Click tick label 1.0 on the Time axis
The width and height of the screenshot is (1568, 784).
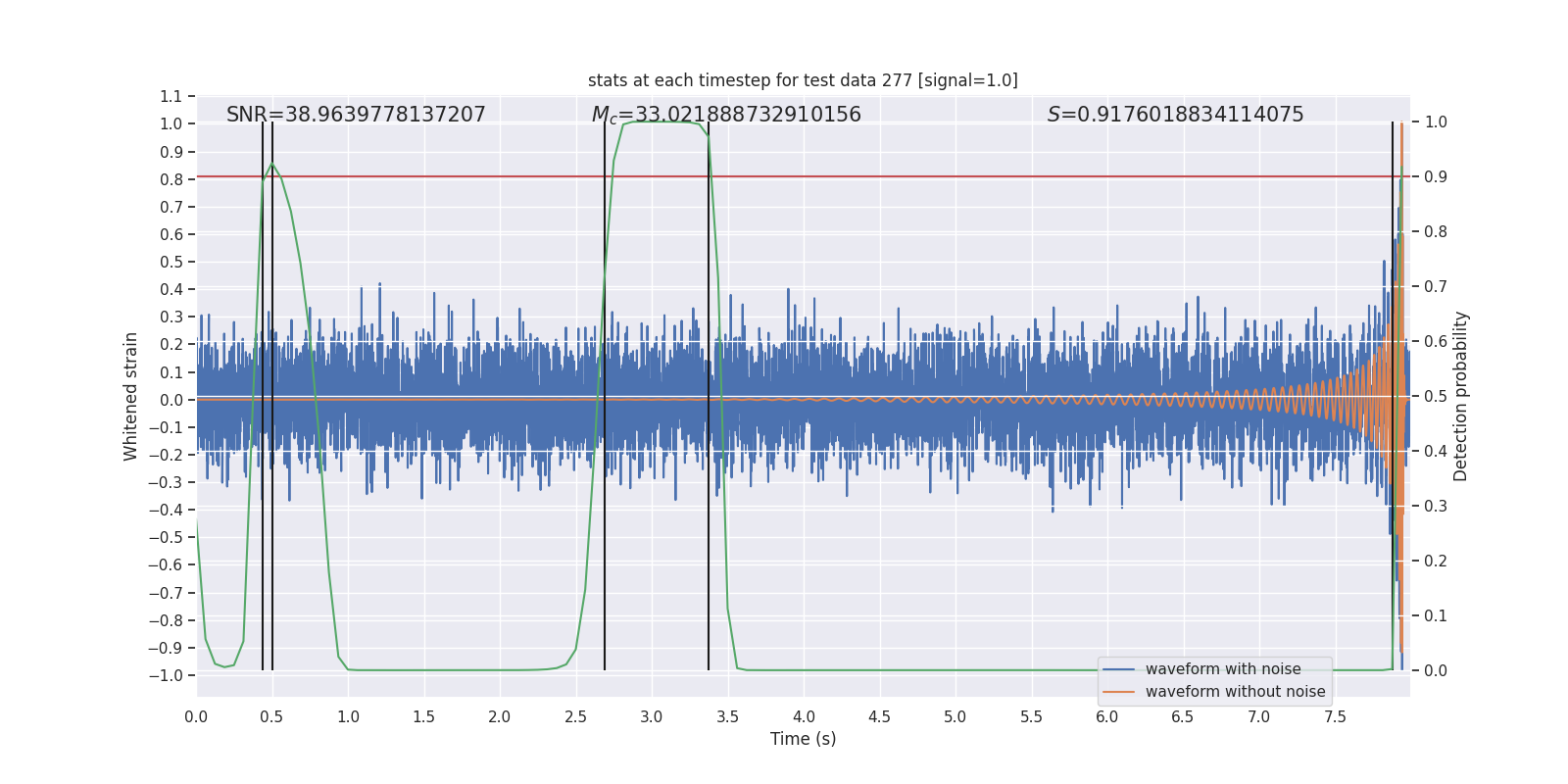coord(348,716)
